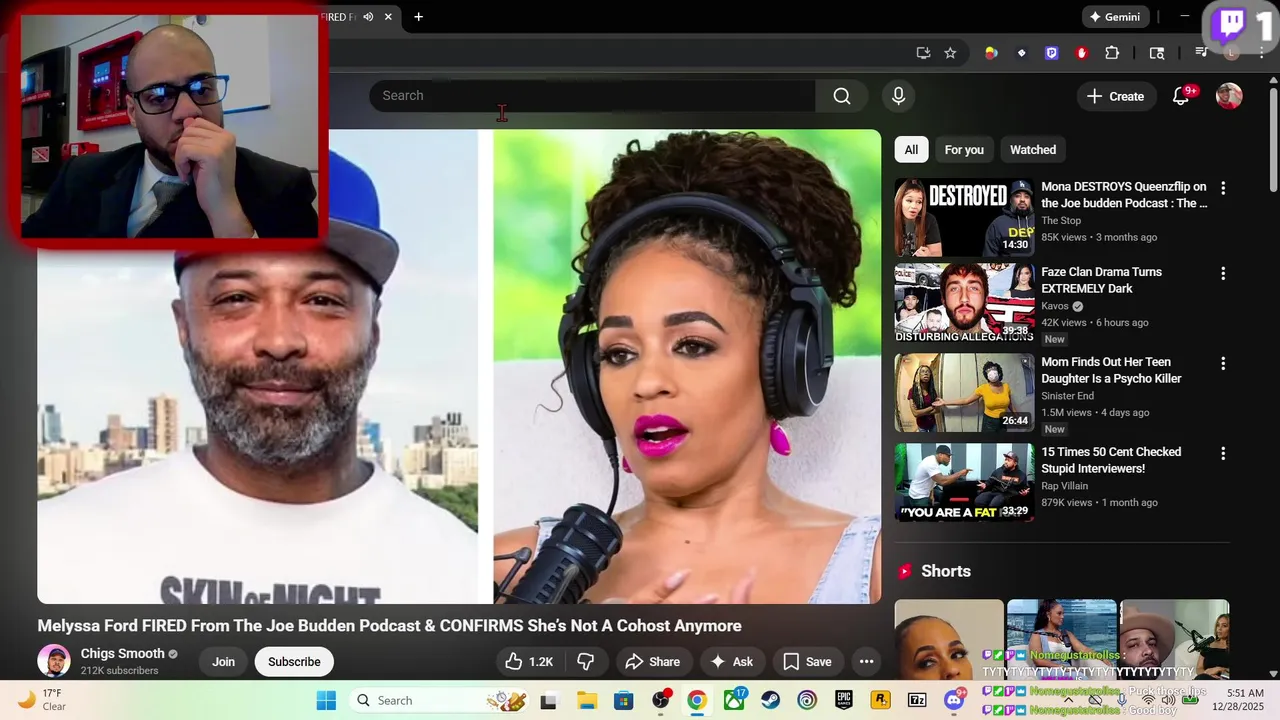The image size is (1280, 720).
Task: Click the colorful circles extension icon
Action: (991, 53)
